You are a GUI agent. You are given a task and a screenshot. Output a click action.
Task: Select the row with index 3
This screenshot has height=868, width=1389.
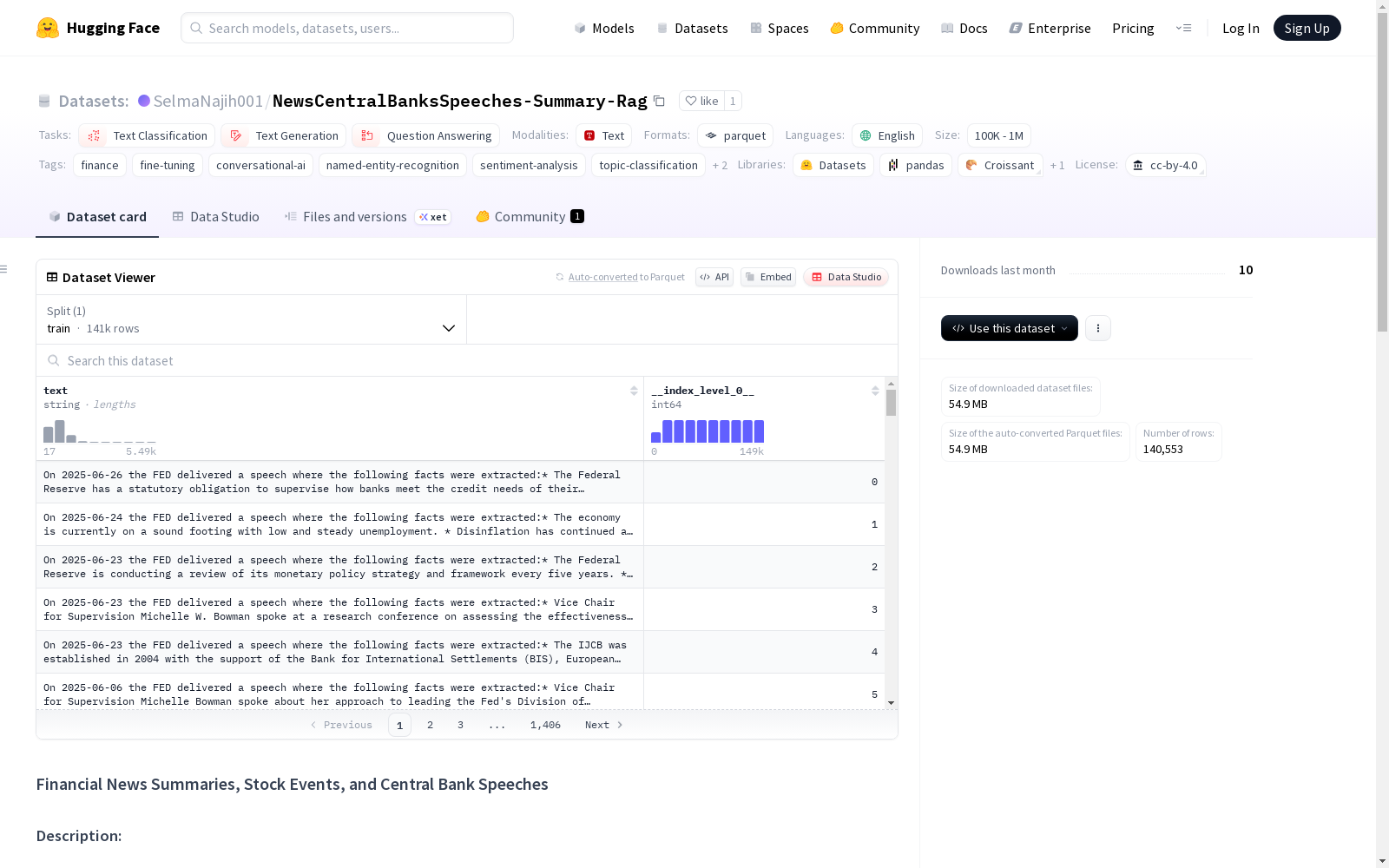460,609
